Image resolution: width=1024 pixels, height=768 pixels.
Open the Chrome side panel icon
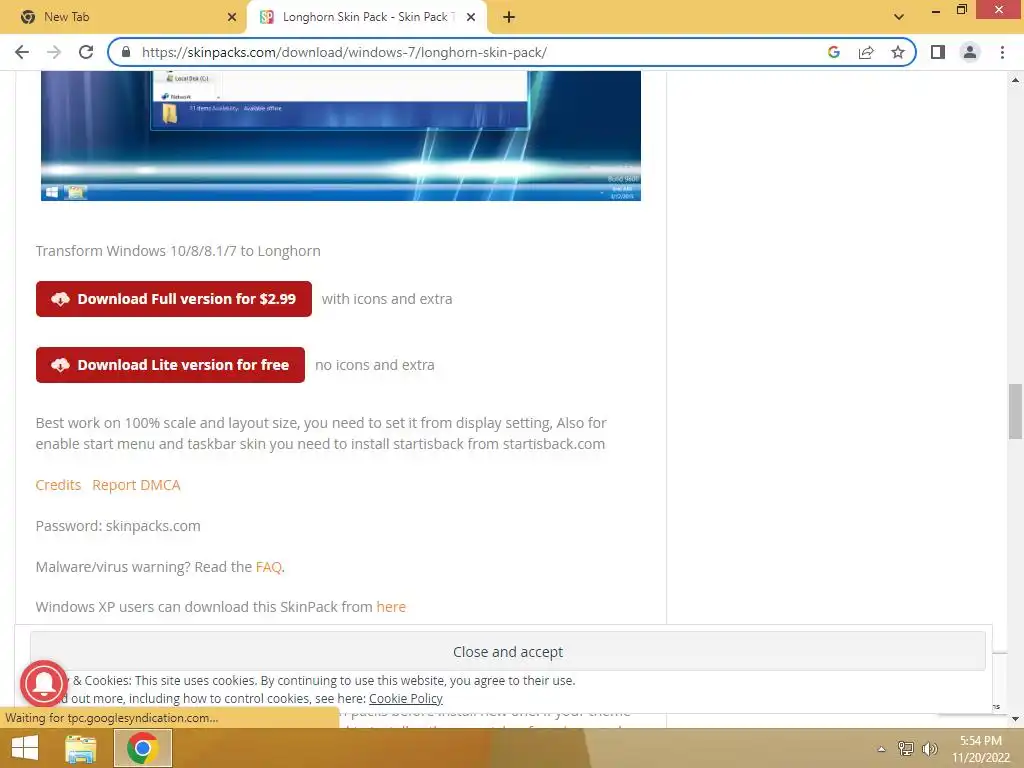coord(938,52)
